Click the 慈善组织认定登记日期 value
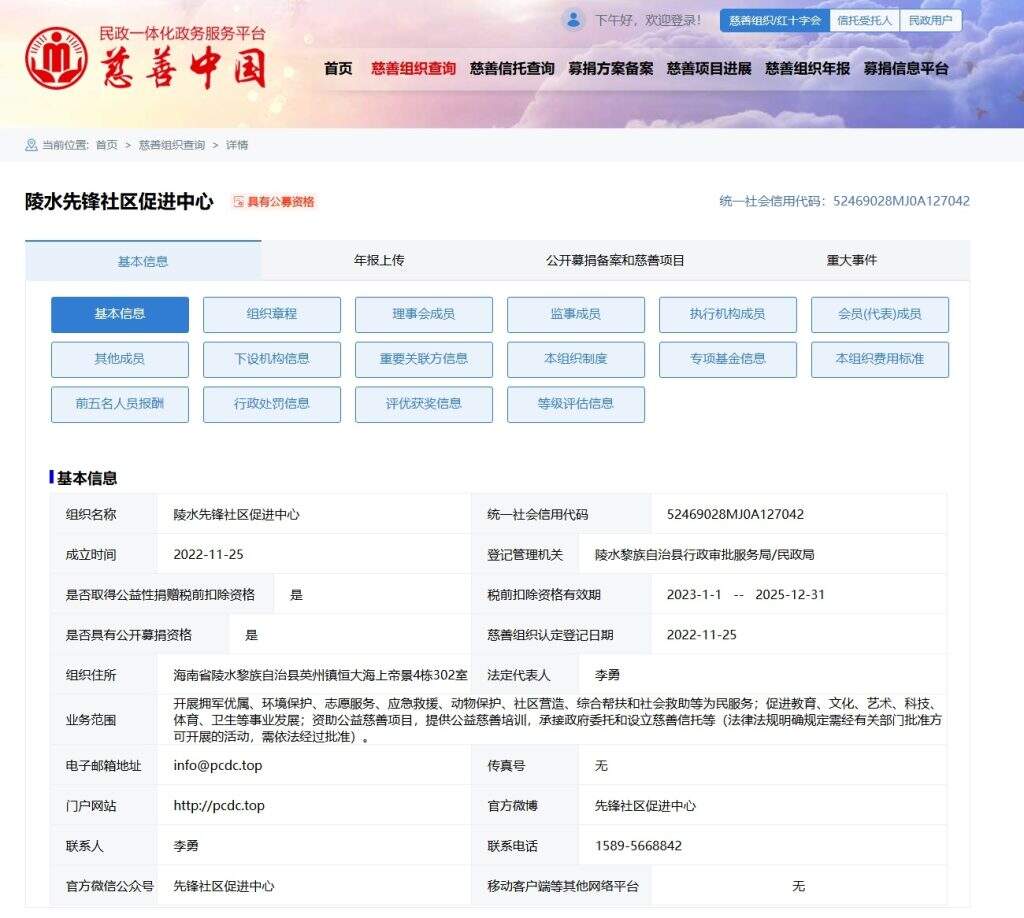Screen dimensions: 1024x918 pyautogui.click(x=701, y=635)
